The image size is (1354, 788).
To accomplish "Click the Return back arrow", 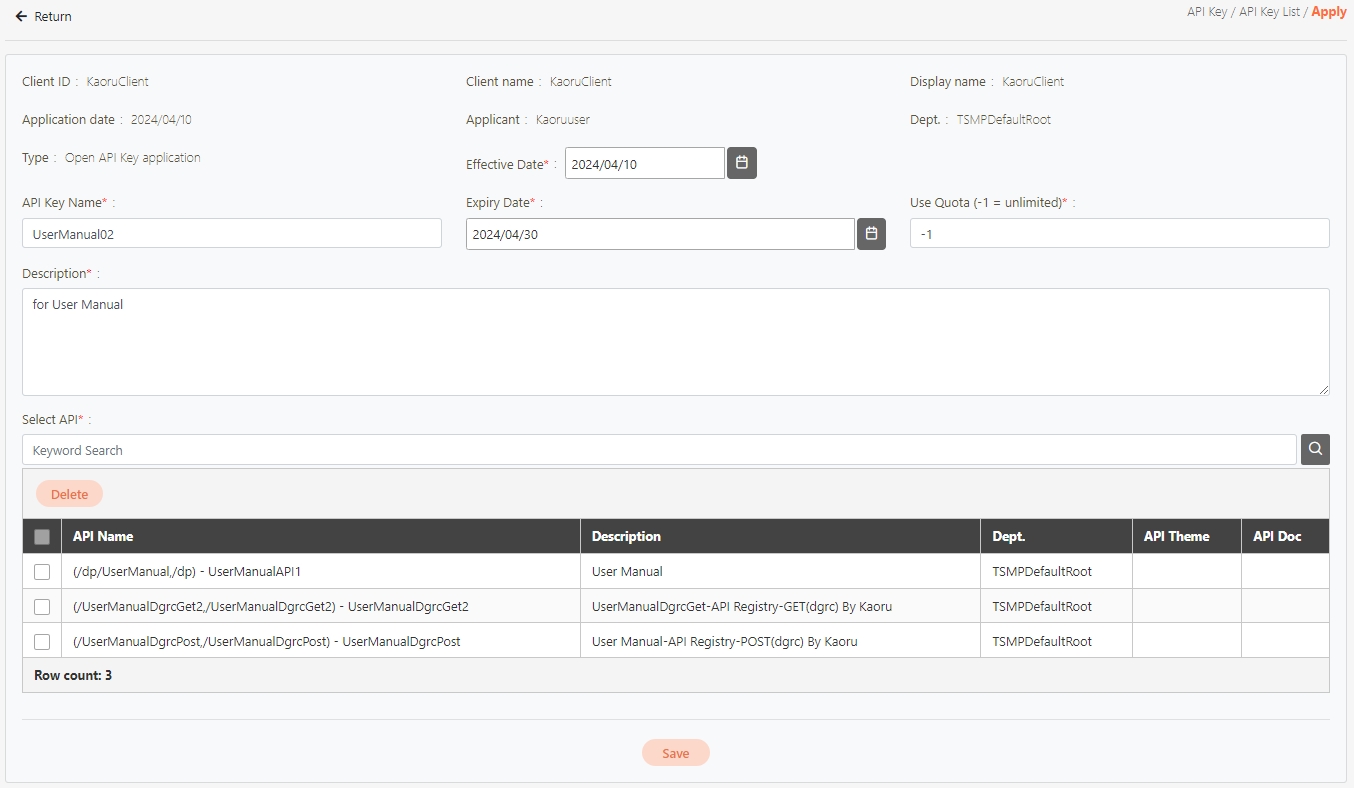I will coord(22,17).
